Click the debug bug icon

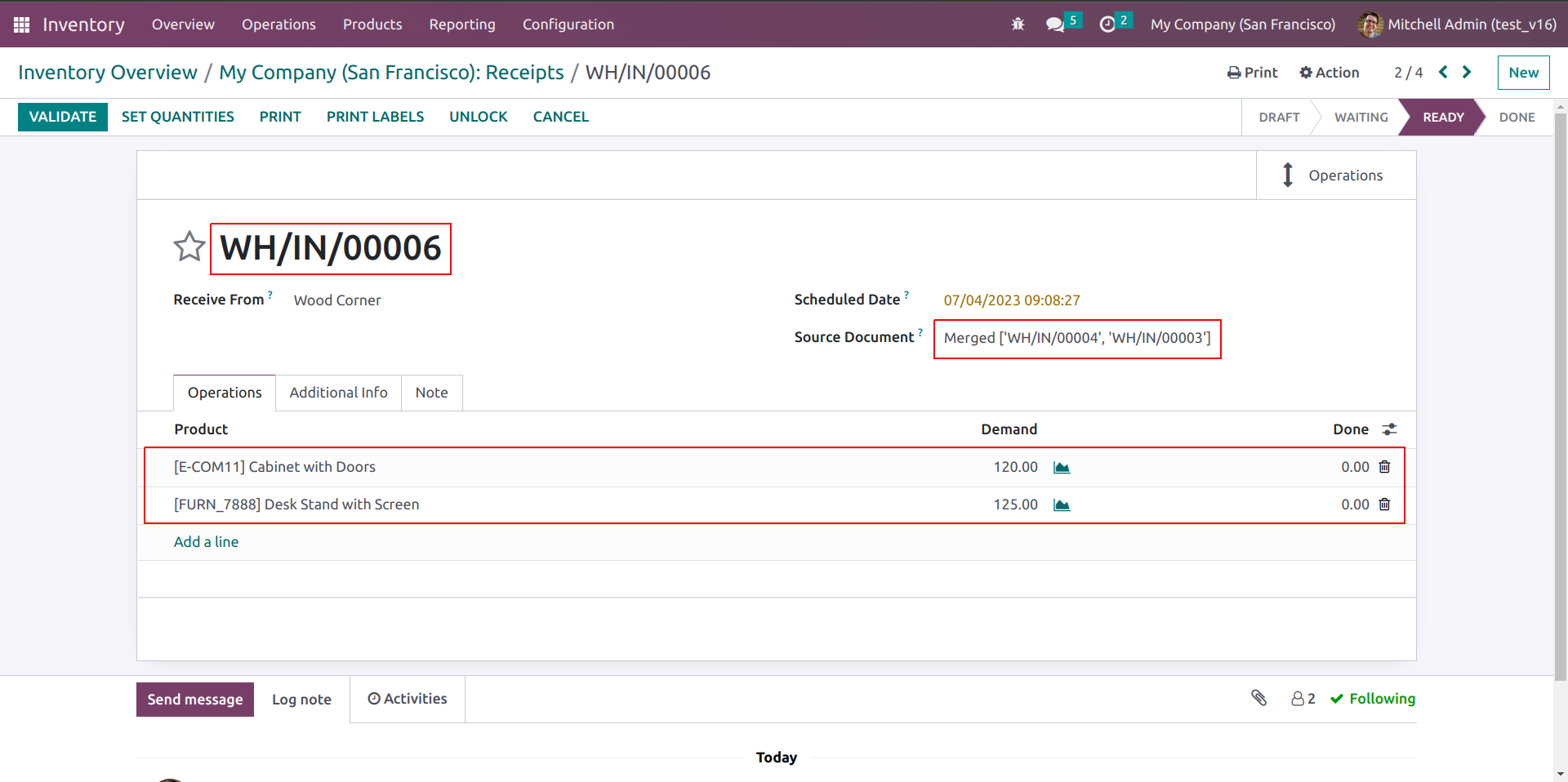tap(1018, 24)
